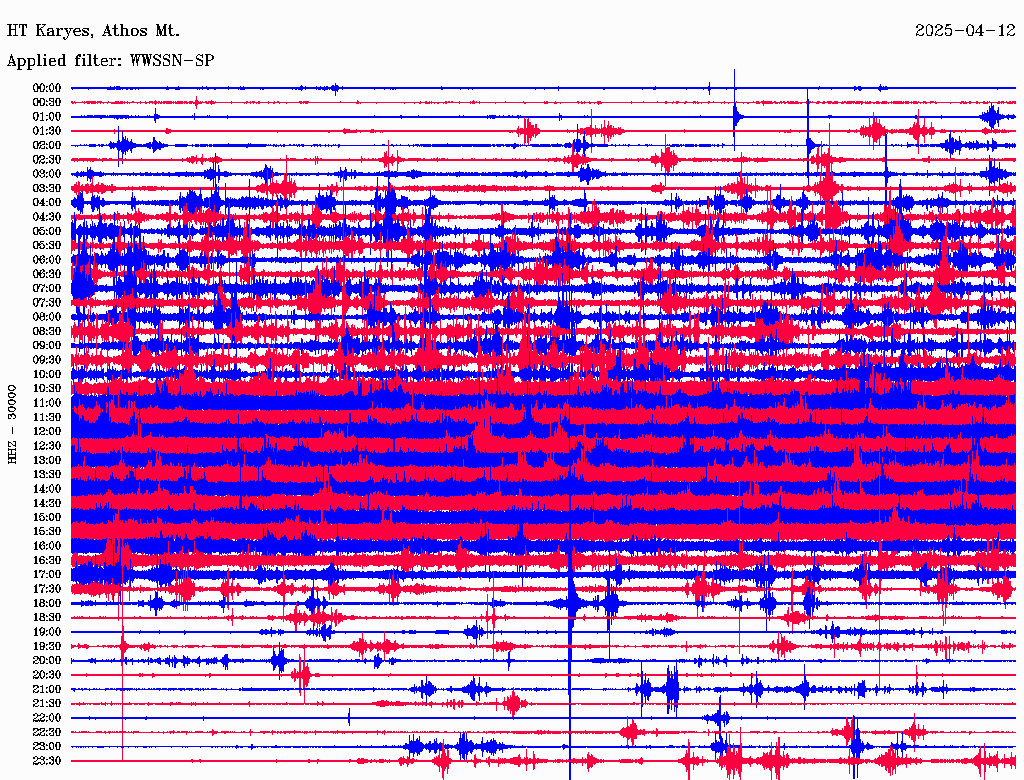Click the 00:00 time label
Image resolution: width=1024 pixels, height=780 pixels.
pyautogui.click(x=47, y=88)
